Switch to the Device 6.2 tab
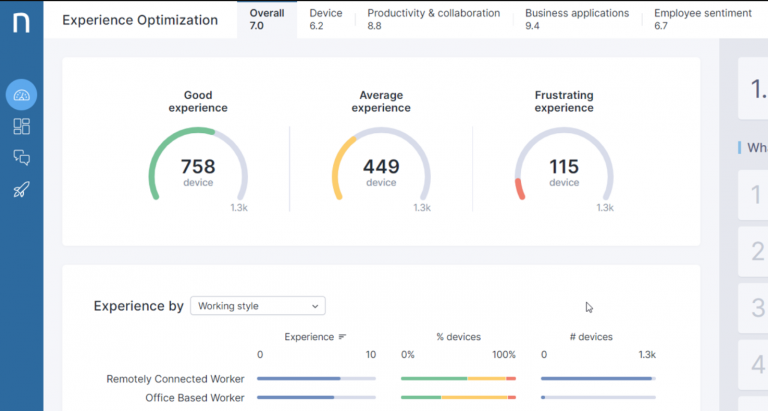 326,20
